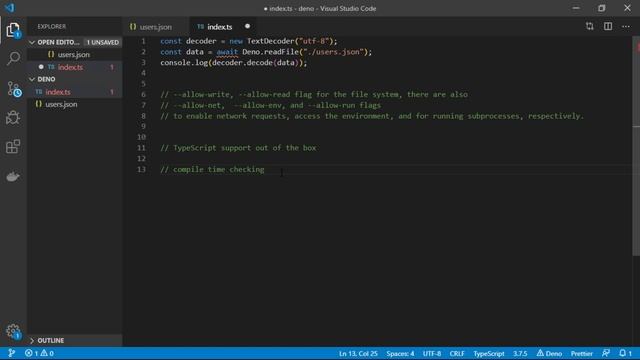Minimize the VS Code window
This screenshot has width=640, height=360.
pyautogui.click(x=576, y=8)
